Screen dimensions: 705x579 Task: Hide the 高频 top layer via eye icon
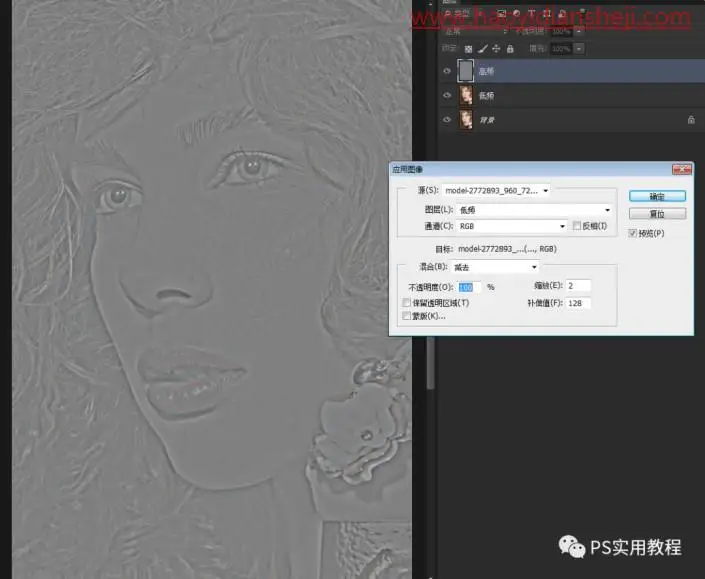(447, 71)
